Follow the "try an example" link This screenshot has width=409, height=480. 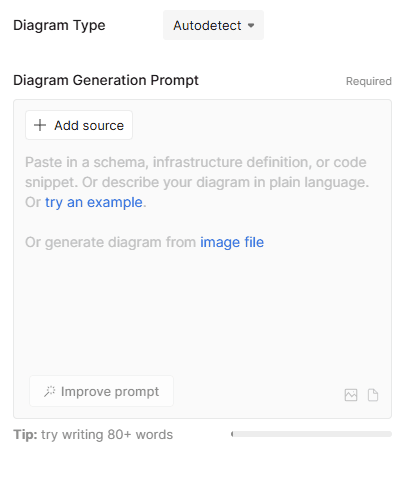94,202
